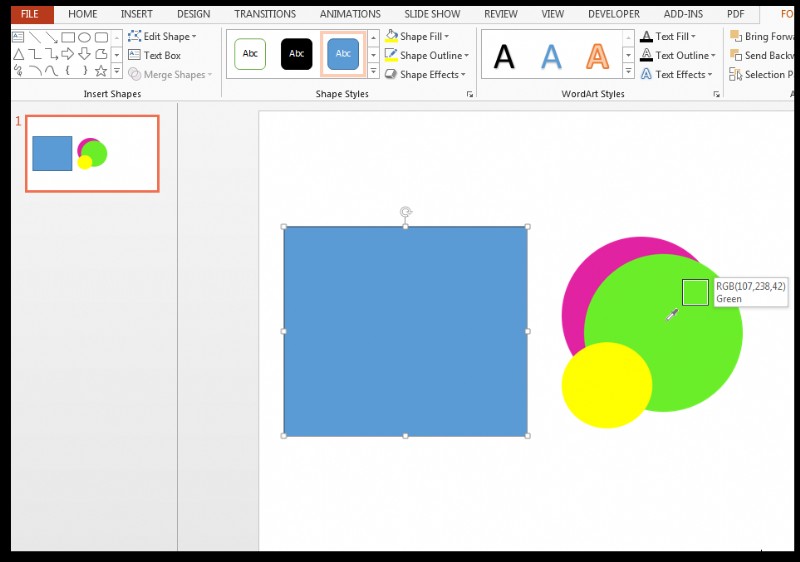Open the Text Outline dropdown

(x=678, y=55)
